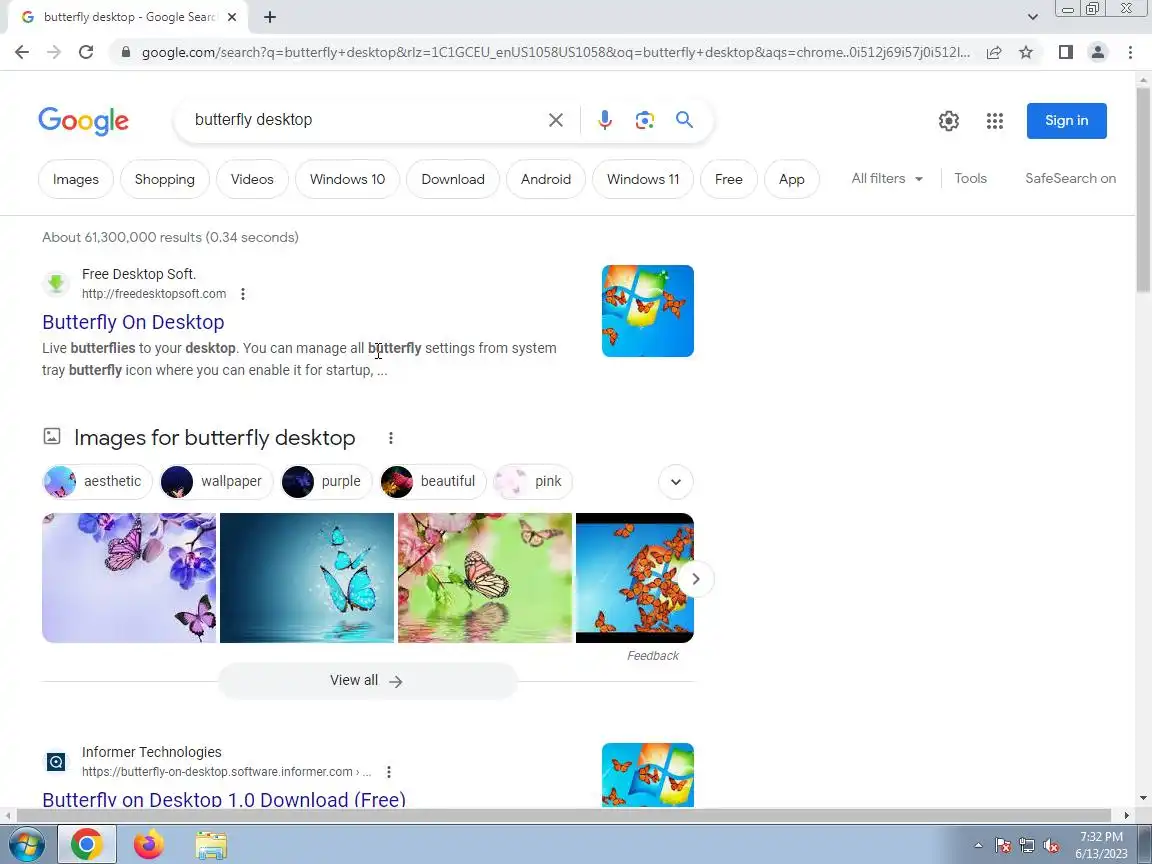The image size is (1152, 864).
Task: Choose the wallpaper image chip
Action: (x=216, y=482)
